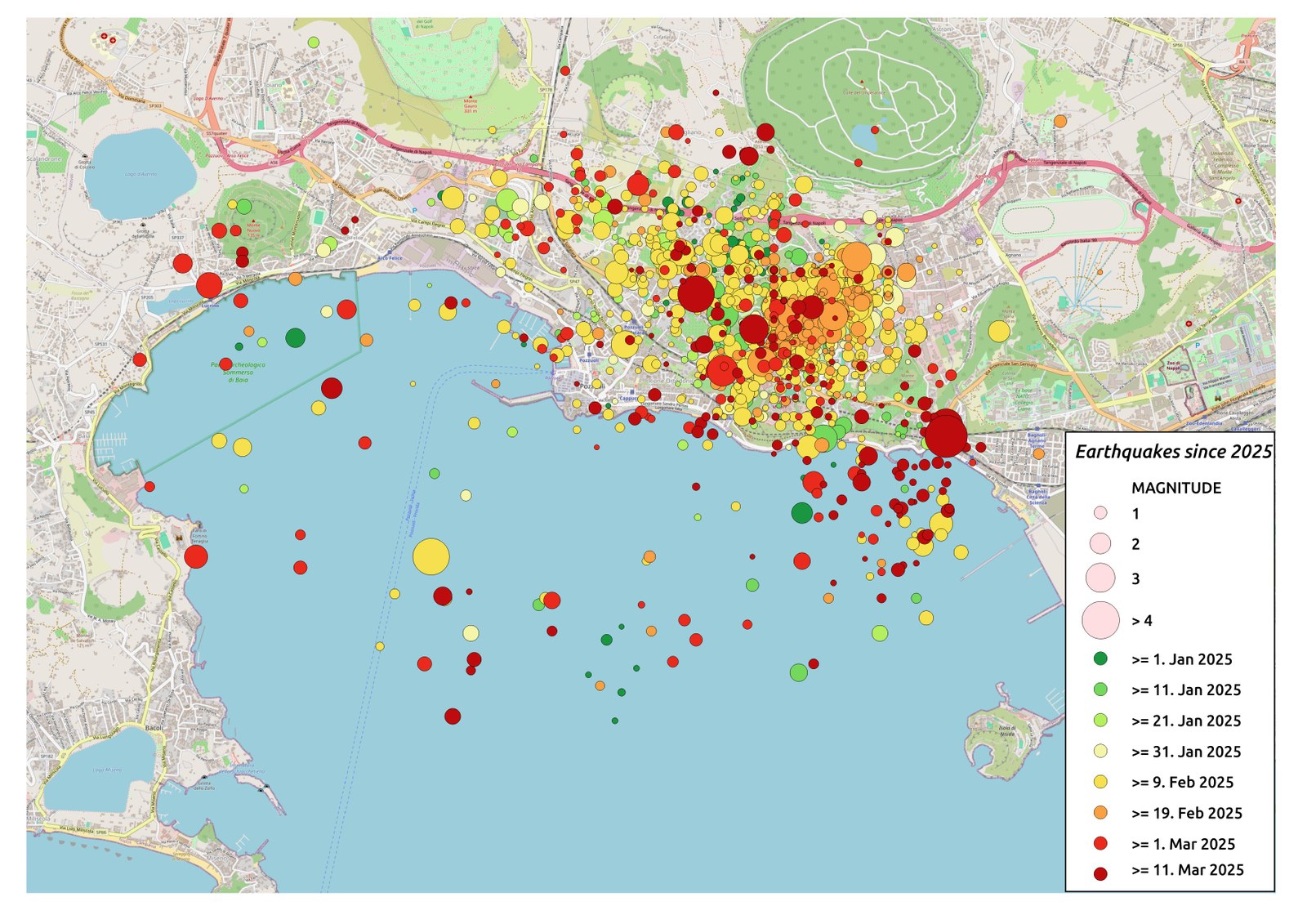This screenshot has width=1307, height=924.
Task: Select the dark red '>= 11. Mar 2025' legend dot
Action: click(1100, 873)
